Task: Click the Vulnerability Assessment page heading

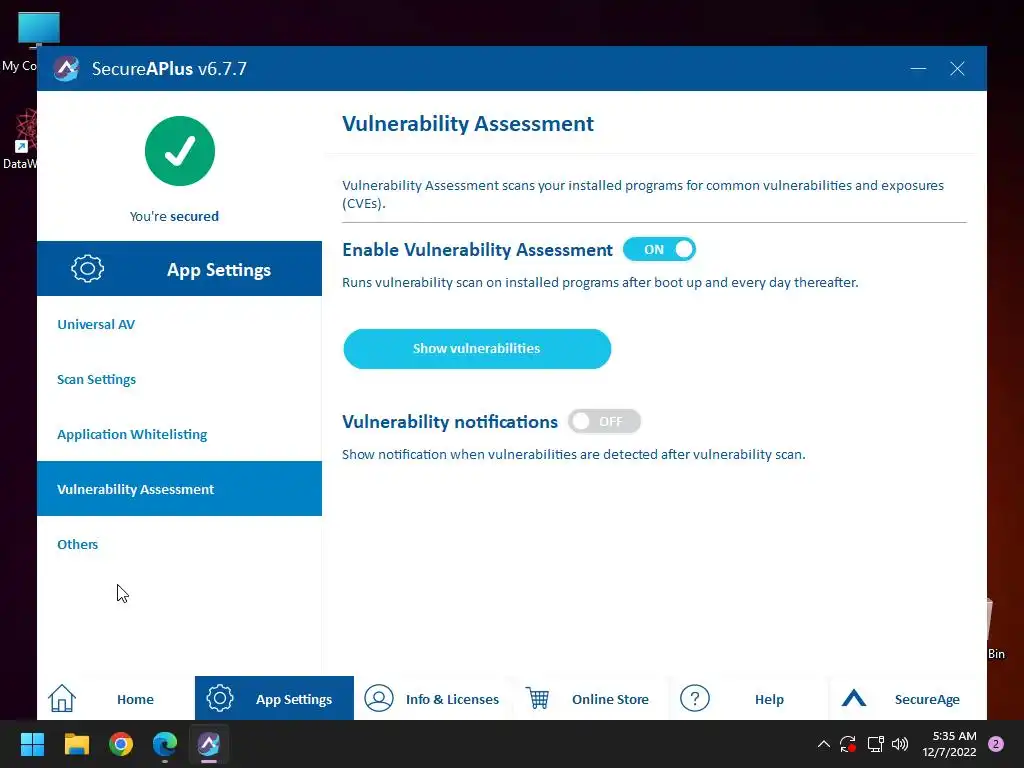Action: [x=468, y=123]
